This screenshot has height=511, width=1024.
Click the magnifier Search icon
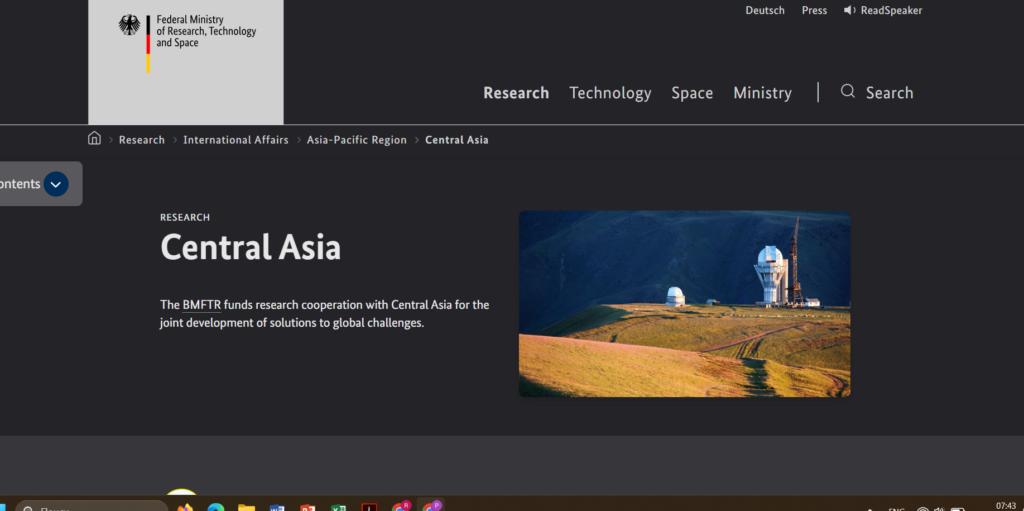click(x=848, y=92)
